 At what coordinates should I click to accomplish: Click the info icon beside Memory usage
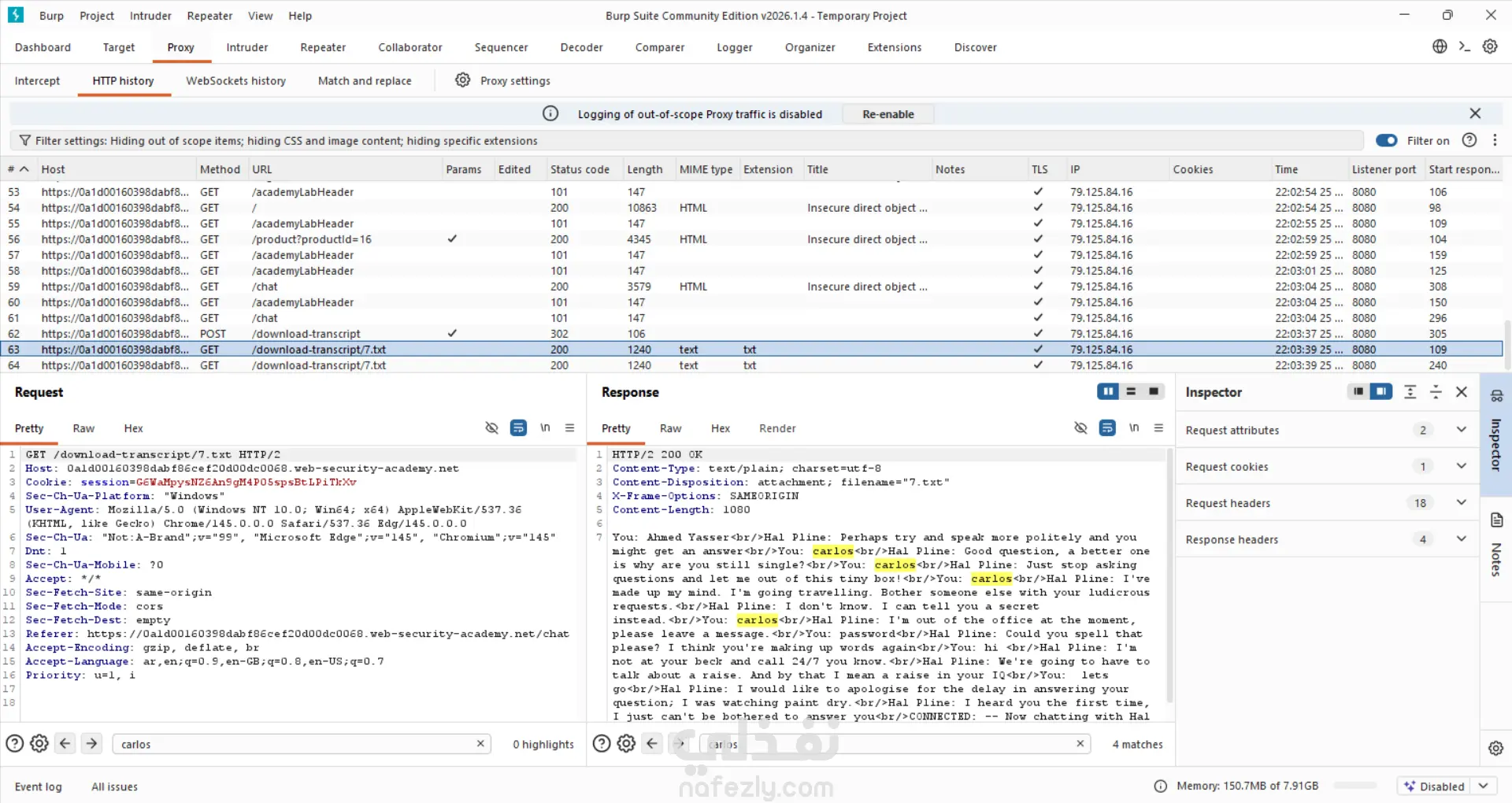(x=1160, y=786)
